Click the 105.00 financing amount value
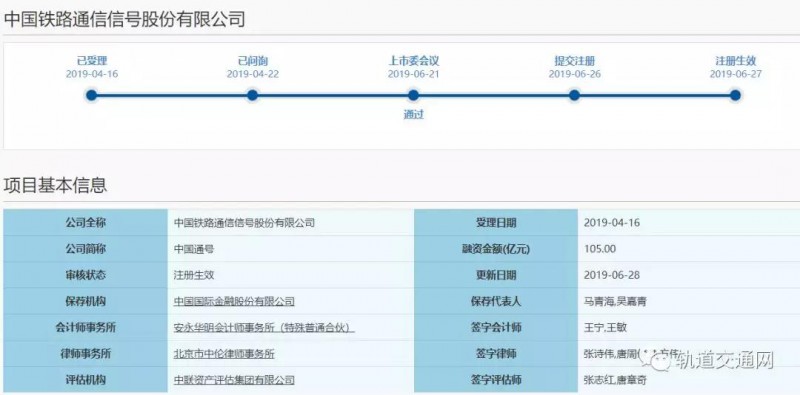 point(600,249)
